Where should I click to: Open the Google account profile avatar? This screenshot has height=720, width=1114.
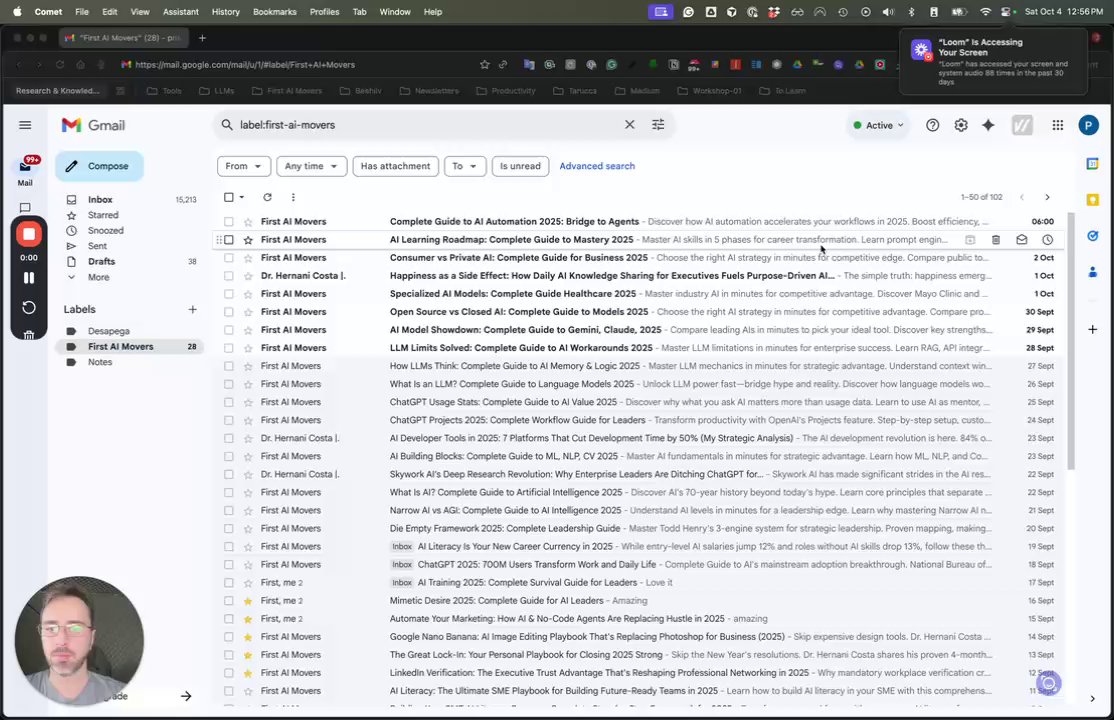click(1088, 125)
